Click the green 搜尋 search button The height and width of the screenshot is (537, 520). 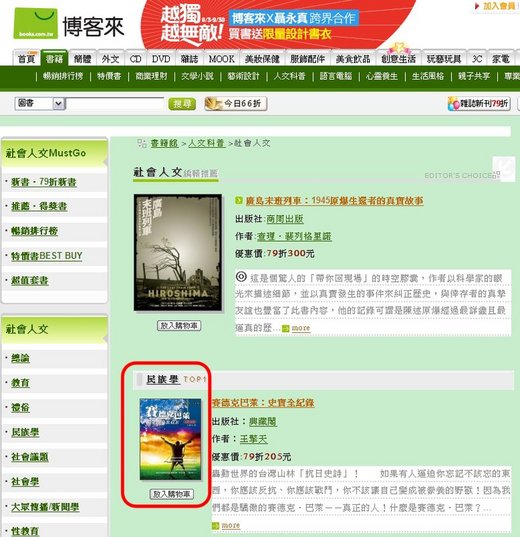pos(182,104)
